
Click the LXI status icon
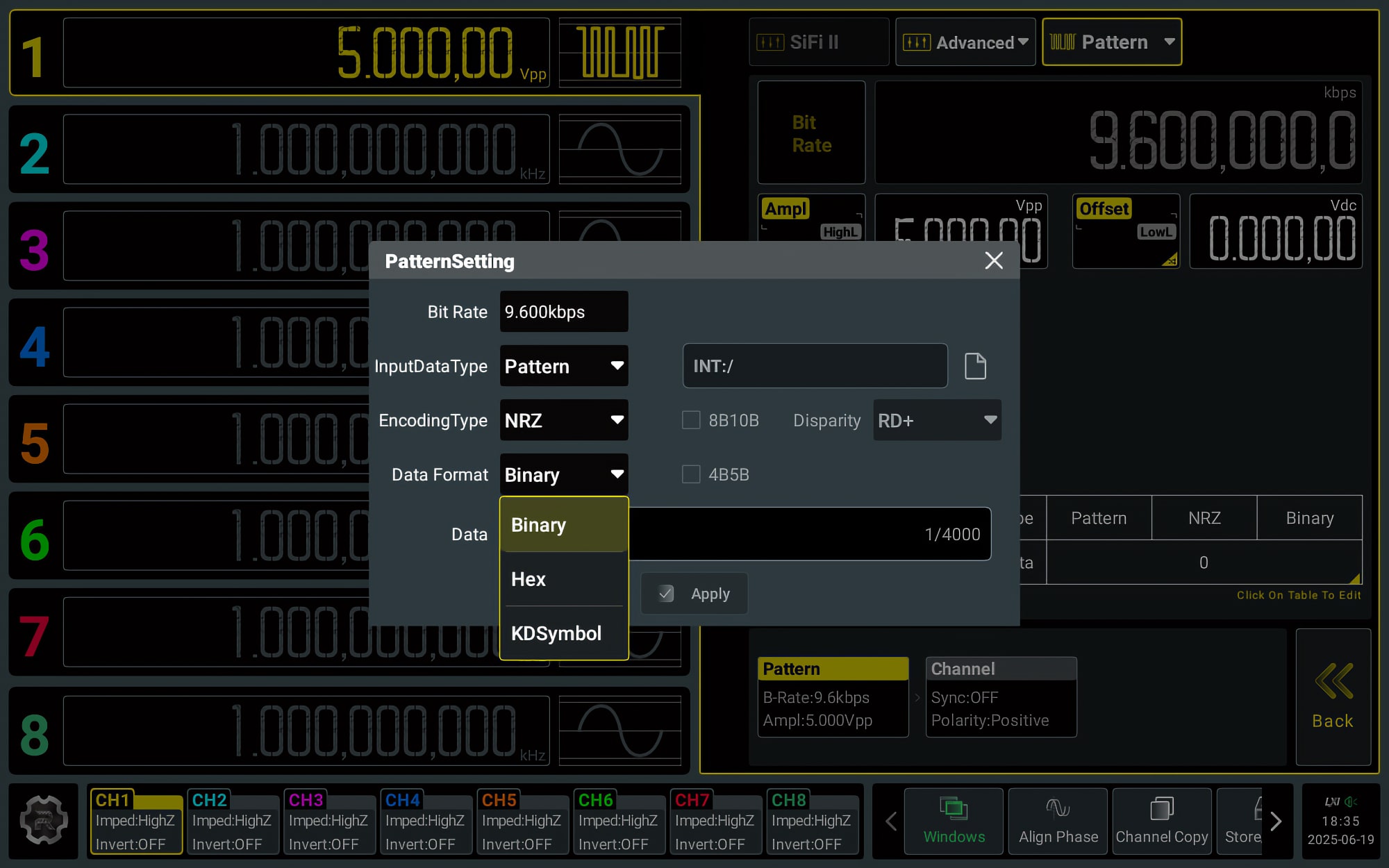[x=1331, y=801]
